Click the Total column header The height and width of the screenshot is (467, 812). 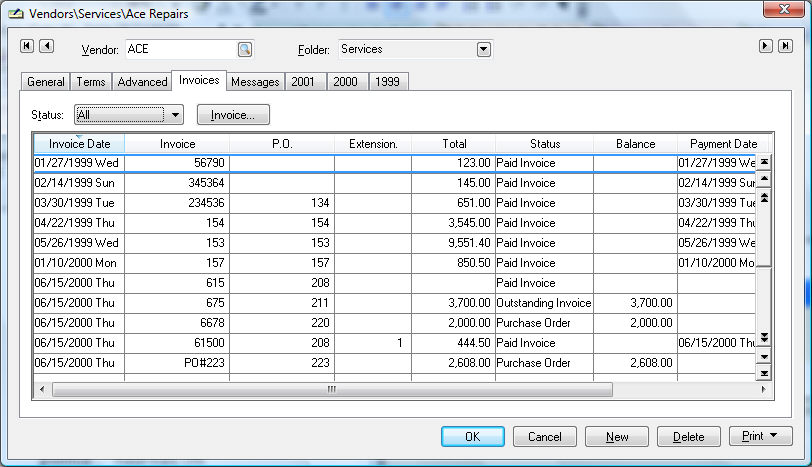point(454,144)
